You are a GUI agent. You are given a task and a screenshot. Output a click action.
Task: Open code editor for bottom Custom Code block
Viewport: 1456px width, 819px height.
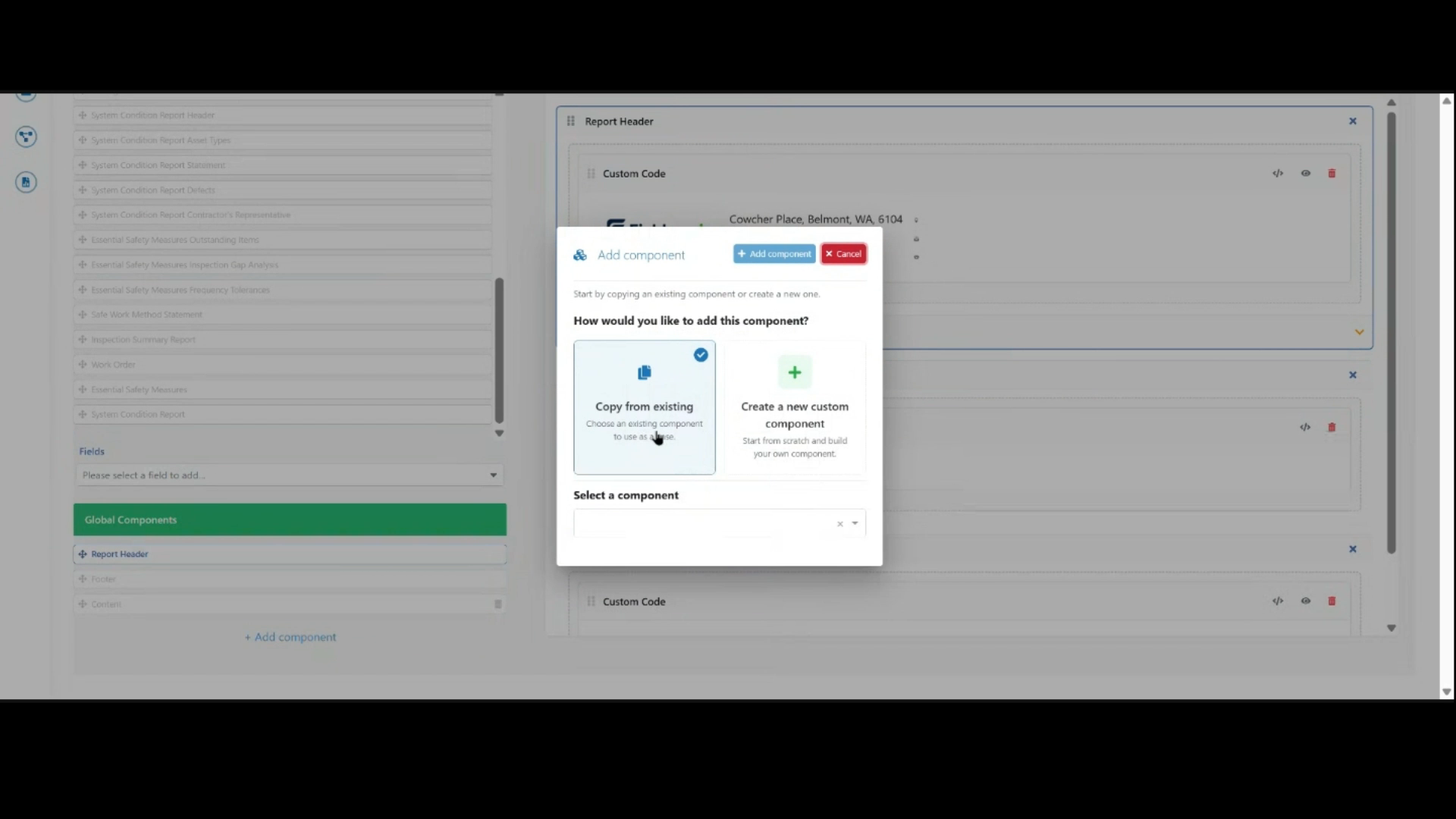[1278, 601]
